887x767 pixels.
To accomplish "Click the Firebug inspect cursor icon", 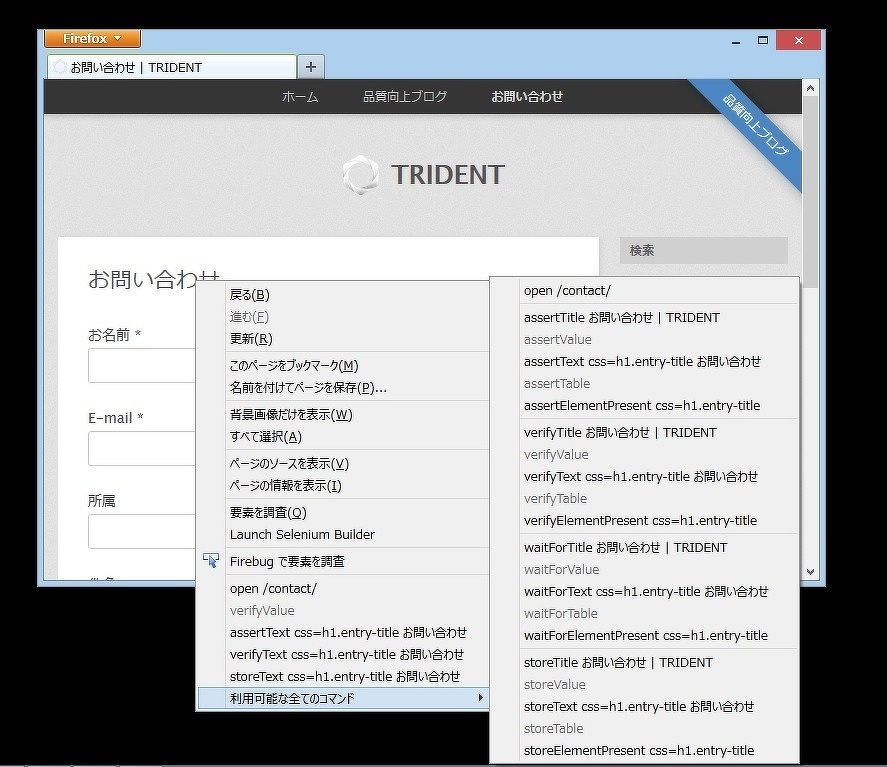I will point(212,561).
